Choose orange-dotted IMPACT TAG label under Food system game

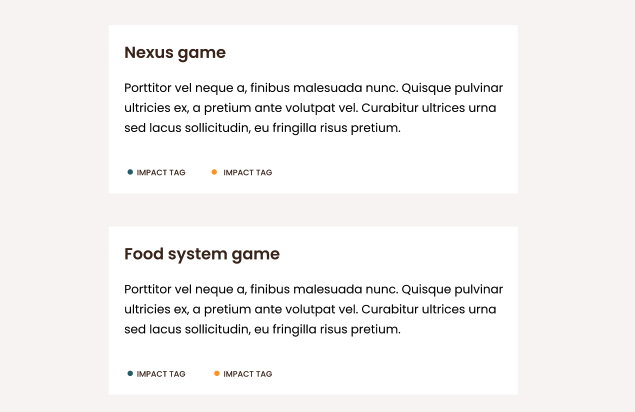click(247, 374)
